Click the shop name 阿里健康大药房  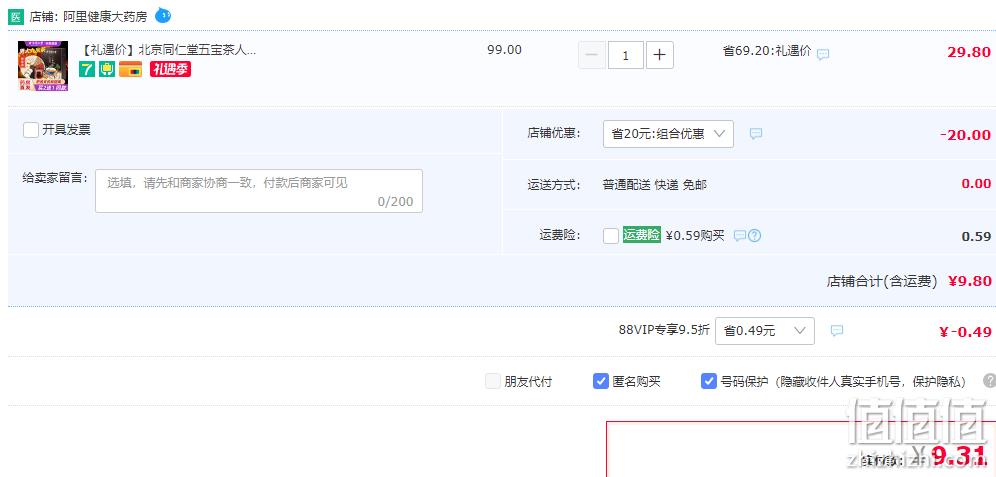pos(105,17)
